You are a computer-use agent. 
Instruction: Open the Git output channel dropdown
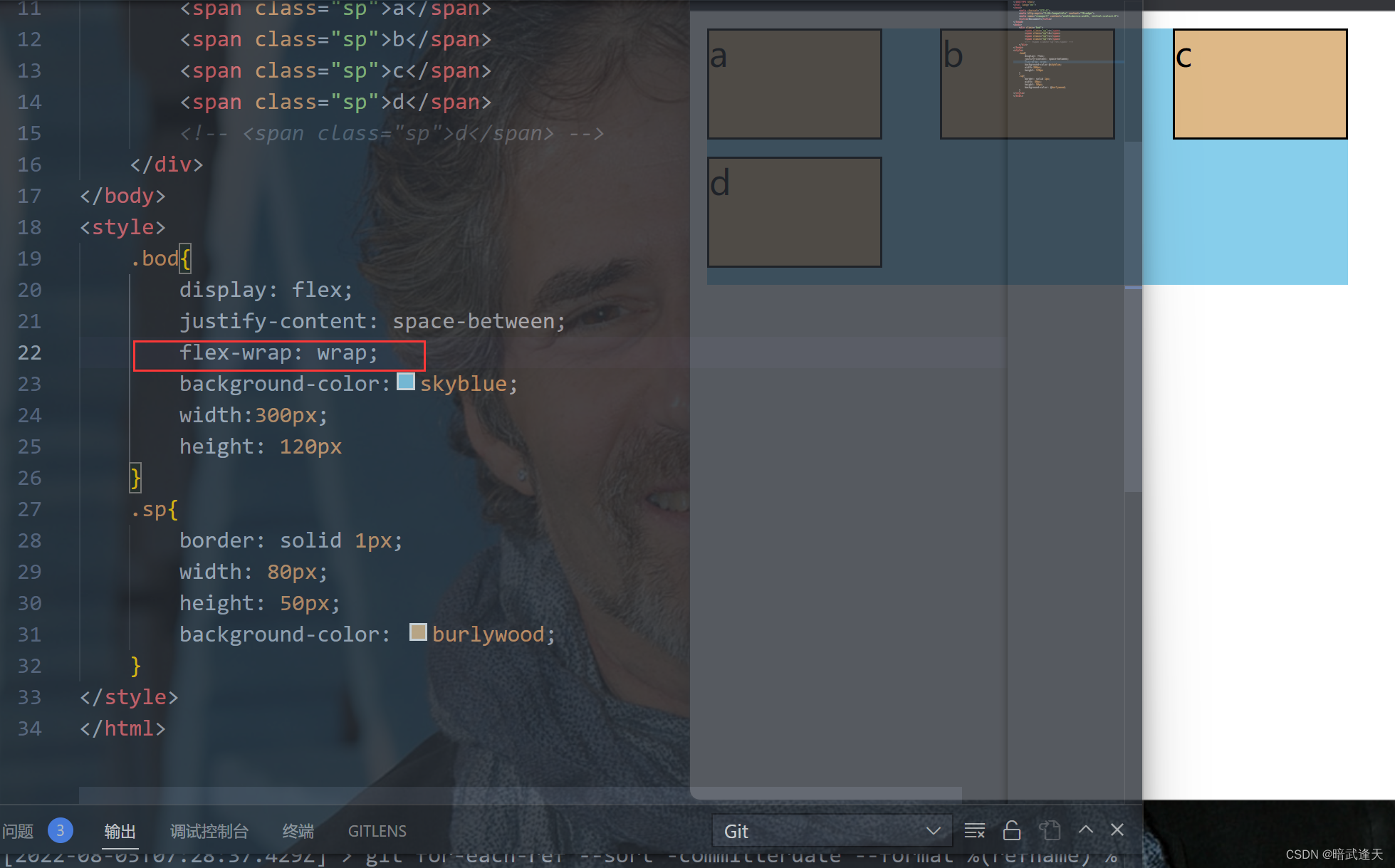pos(832,831)
